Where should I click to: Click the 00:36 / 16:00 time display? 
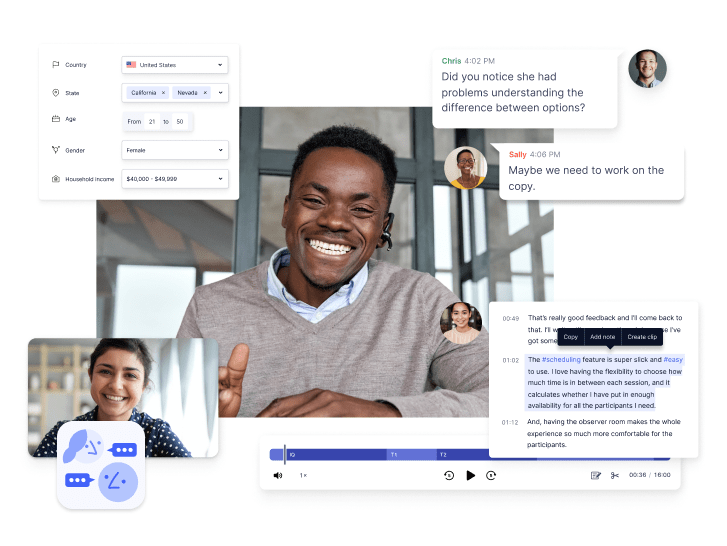[649, 475]
